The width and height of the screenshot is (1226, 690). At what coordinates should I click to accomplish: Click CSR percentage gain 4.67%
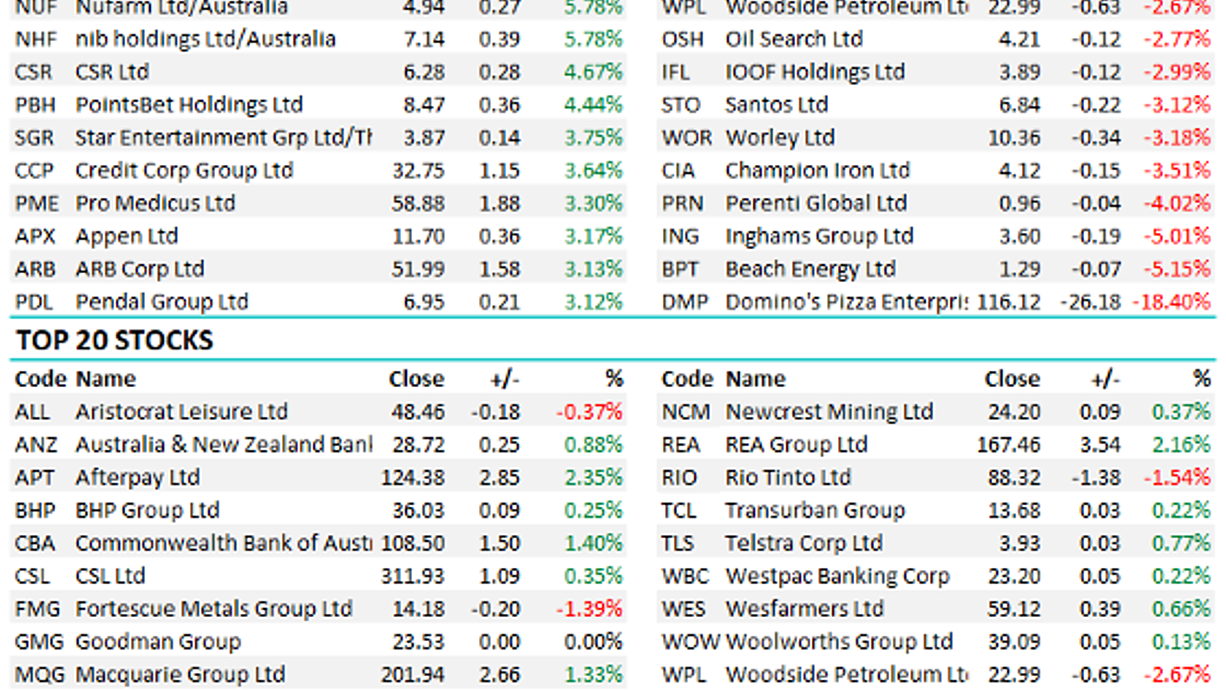click(593, 73)
